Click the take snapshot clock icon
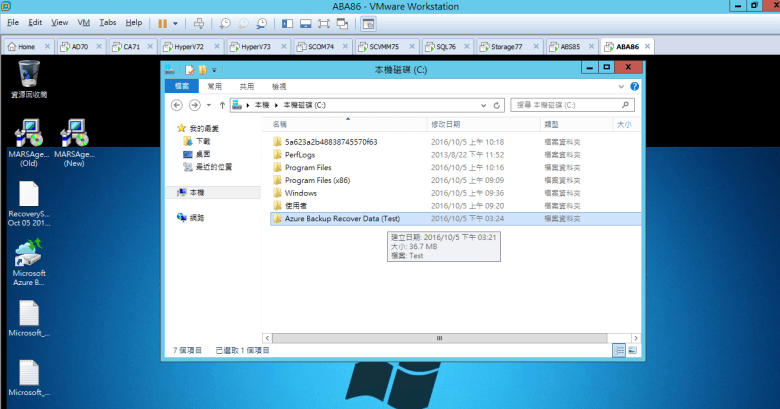This screenshot has height=409, width=780. [x=225, y=22]
